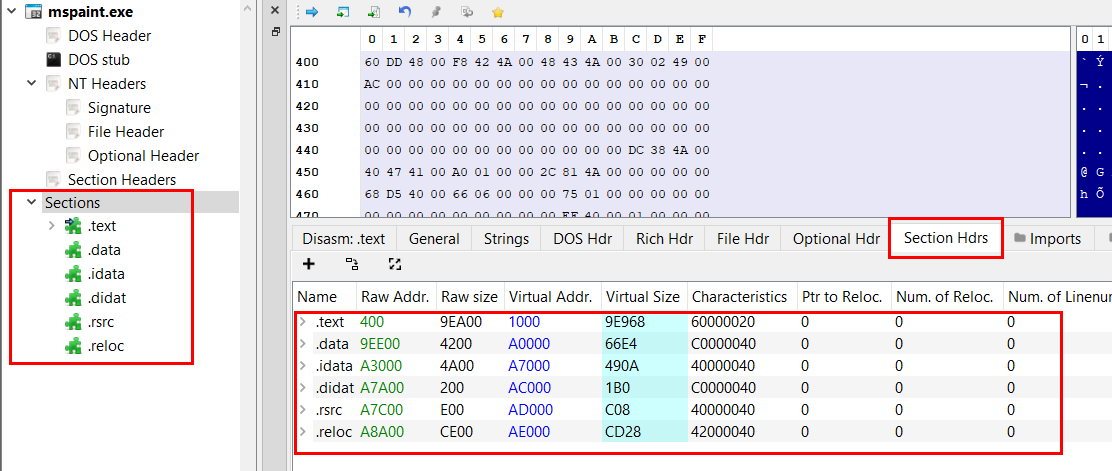
Task: Expand the .data row in section table
Action: 303,344
